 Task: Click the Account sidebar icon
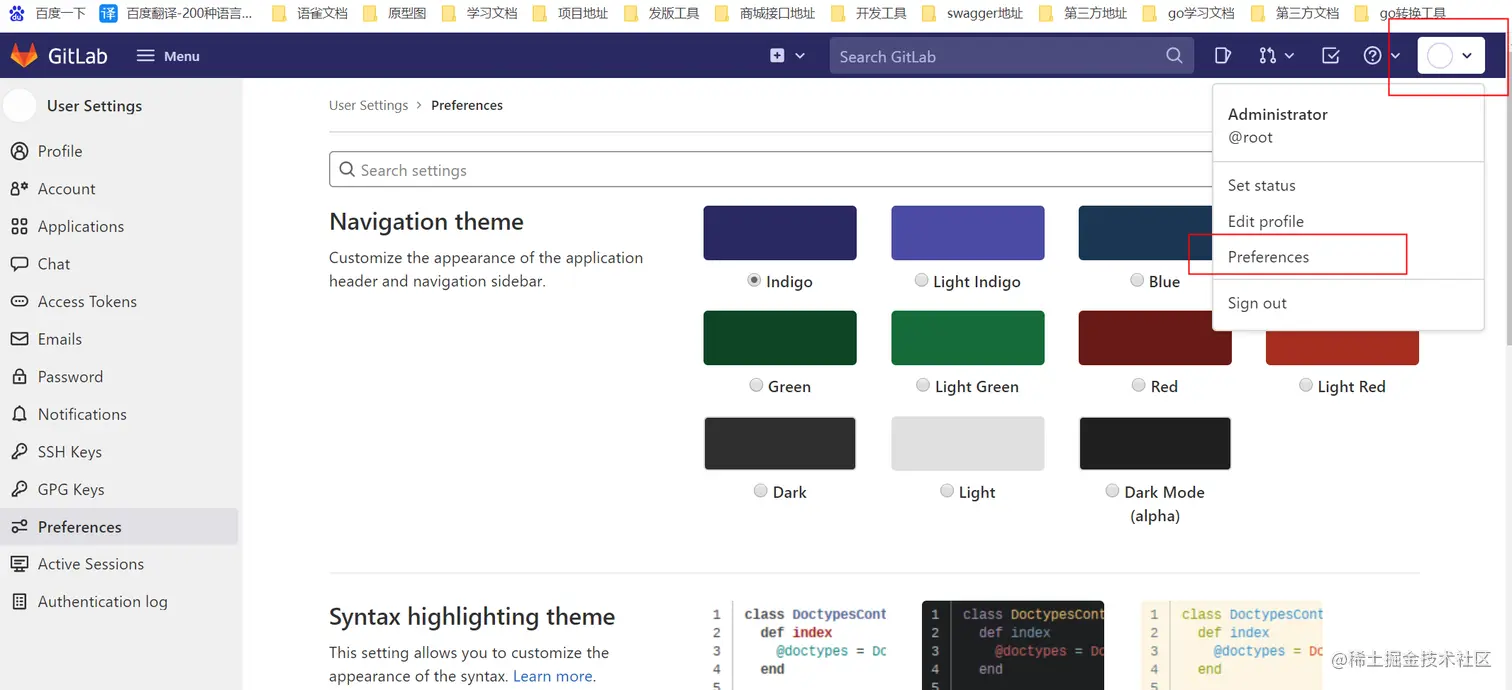19,189
